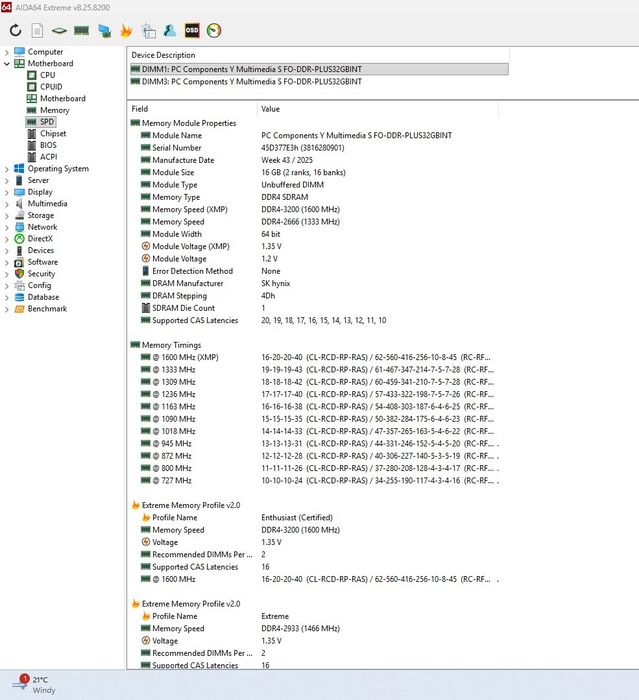Image resolution: width=639 pixels, height=700 pixels.
Task: Select the Memory Speed (XMP) row
Action: click(313, 209)
